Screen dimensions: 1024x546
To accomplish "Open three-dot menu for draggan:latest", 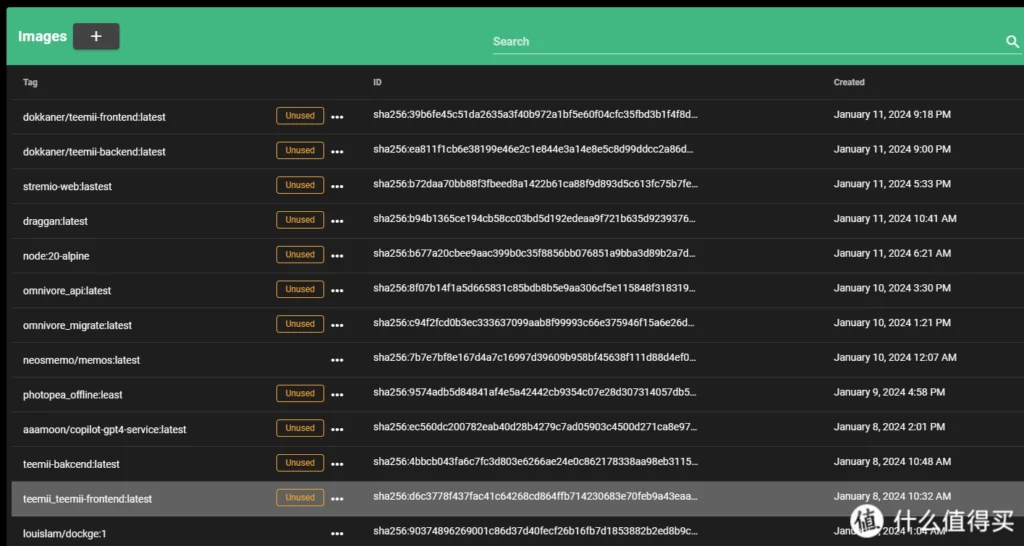I will click(x=337, y=221).
